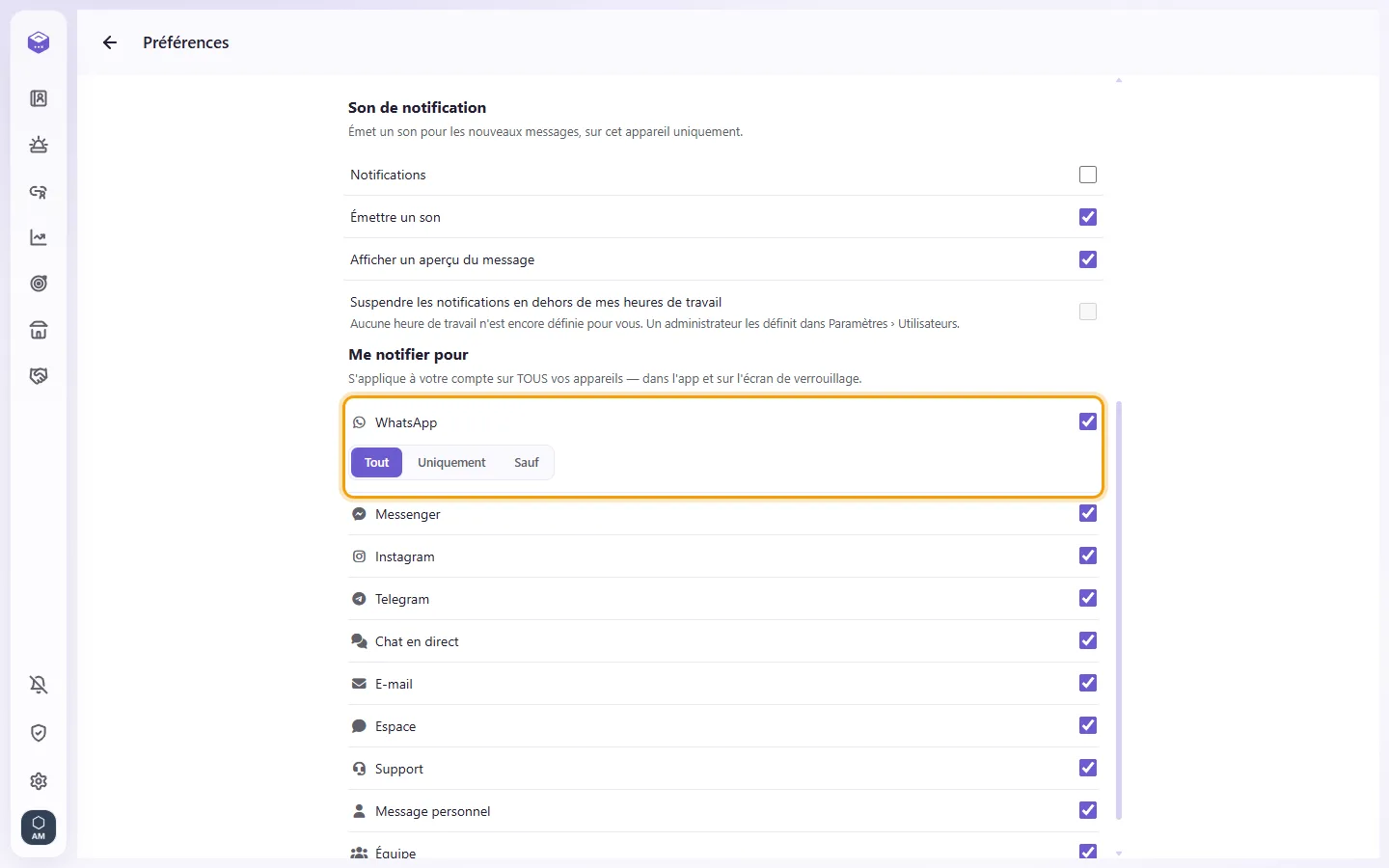The image size is (1389, 868).
Task: Click the muted bell icon in sidebar
Action: 39,685
